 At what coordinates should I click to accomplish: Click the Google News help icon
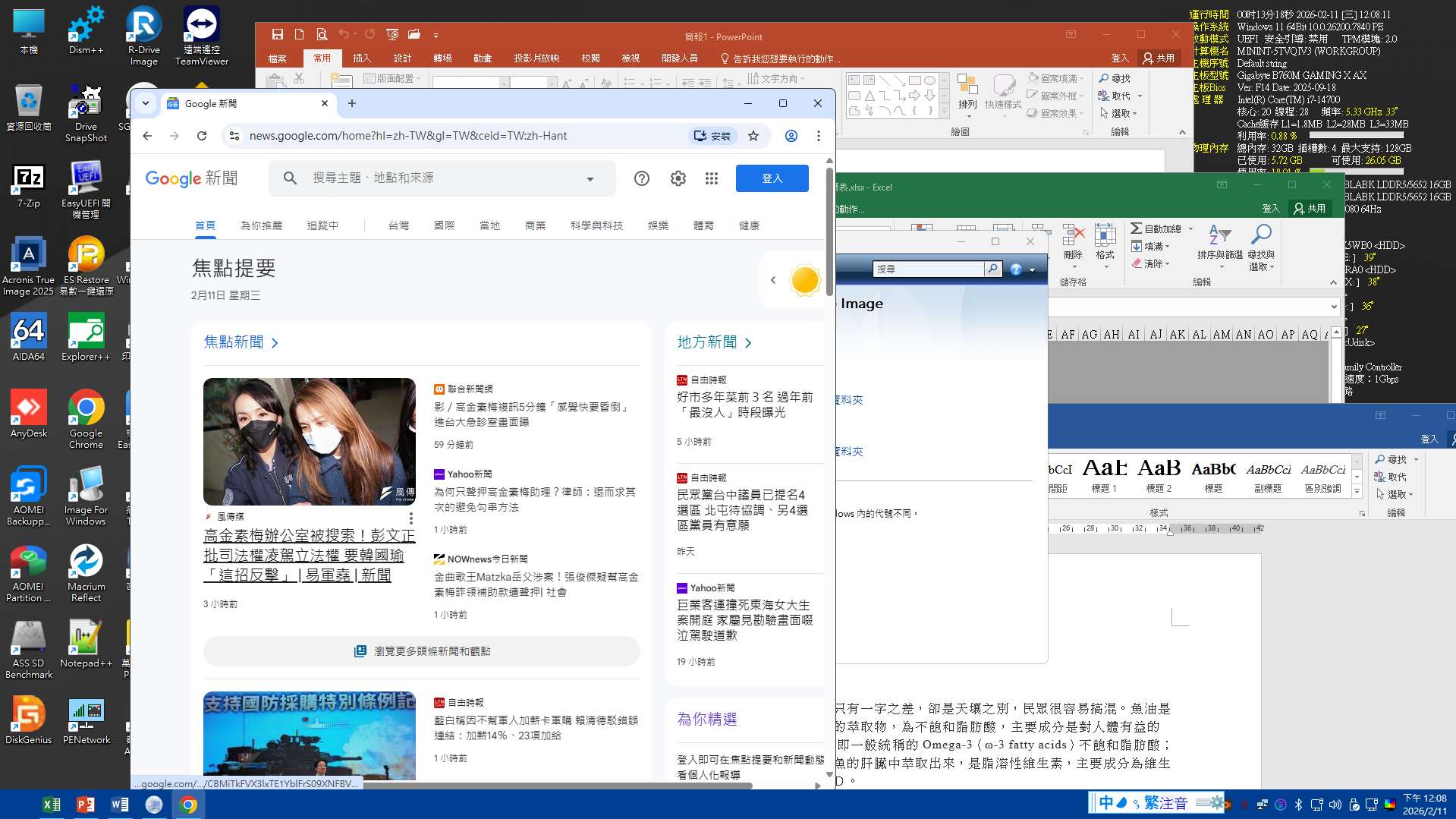[x=641, y=178]
